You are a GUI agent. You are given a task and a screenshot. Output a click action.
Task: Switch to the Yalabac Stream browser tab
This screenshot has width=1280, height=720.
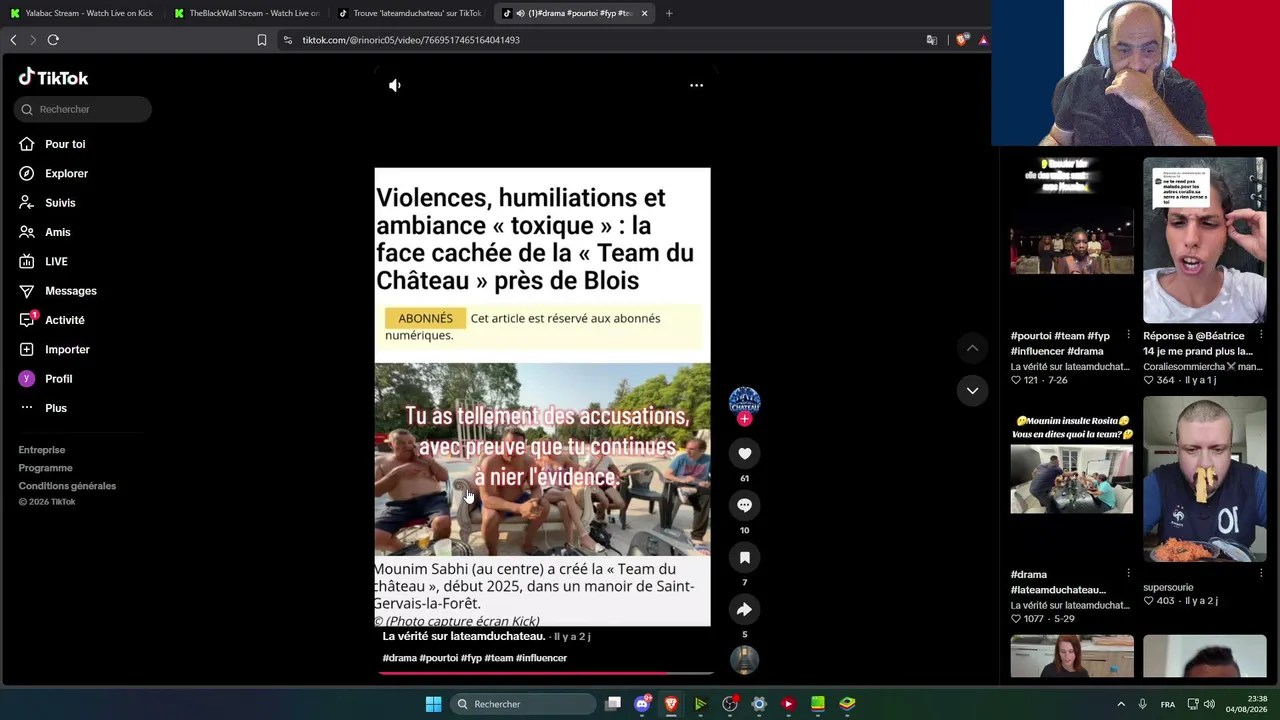tap(82, 13)
